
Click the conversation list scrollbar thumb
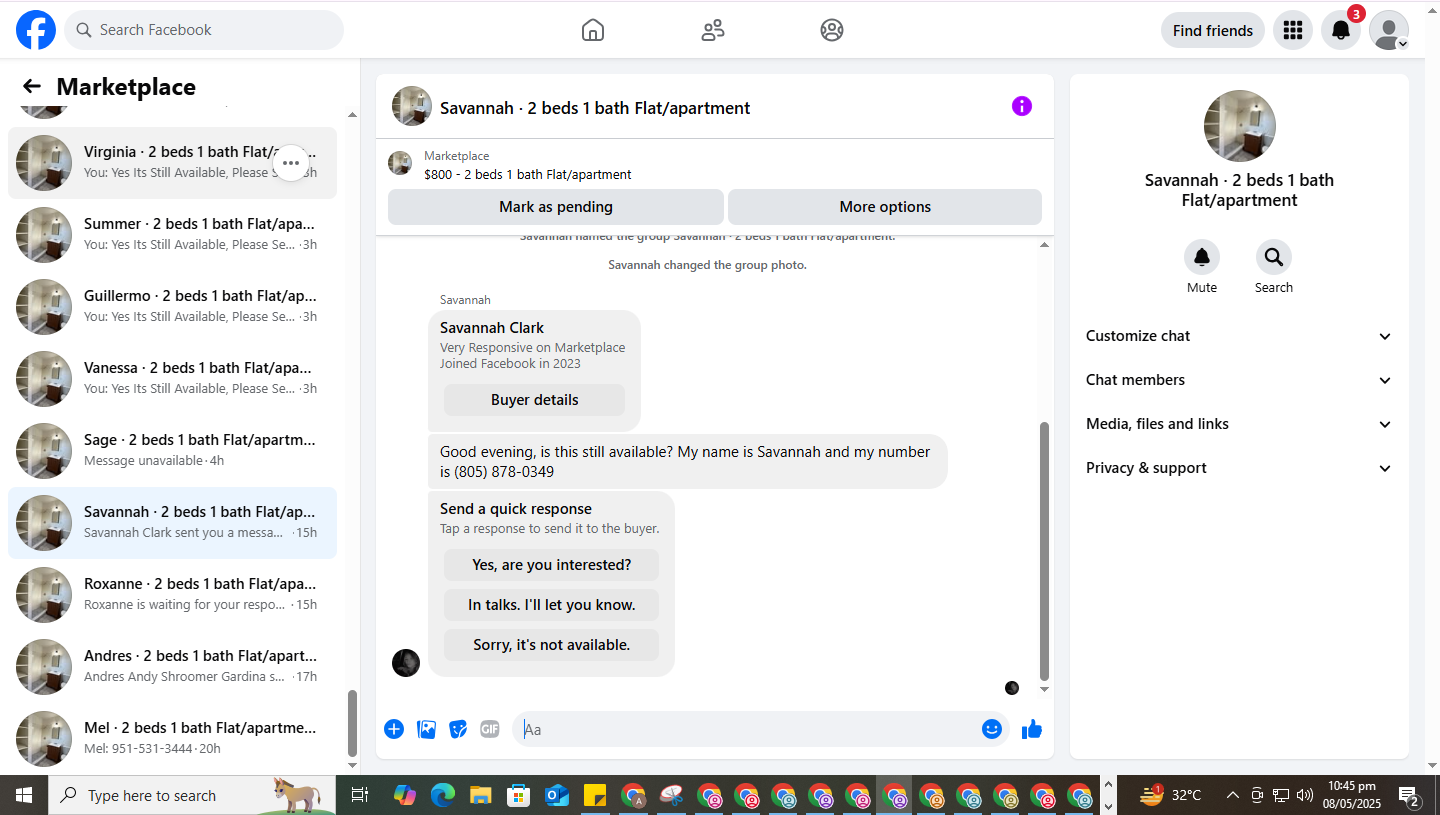tap(352, 724)
